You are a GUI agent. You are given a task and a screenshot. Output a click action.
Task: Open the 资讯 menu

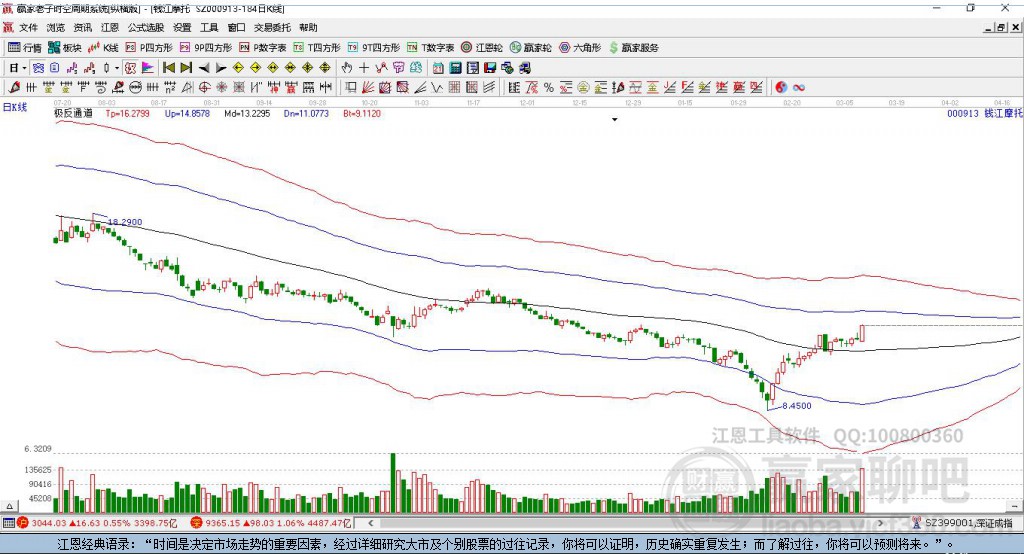(x=82, y=27)
